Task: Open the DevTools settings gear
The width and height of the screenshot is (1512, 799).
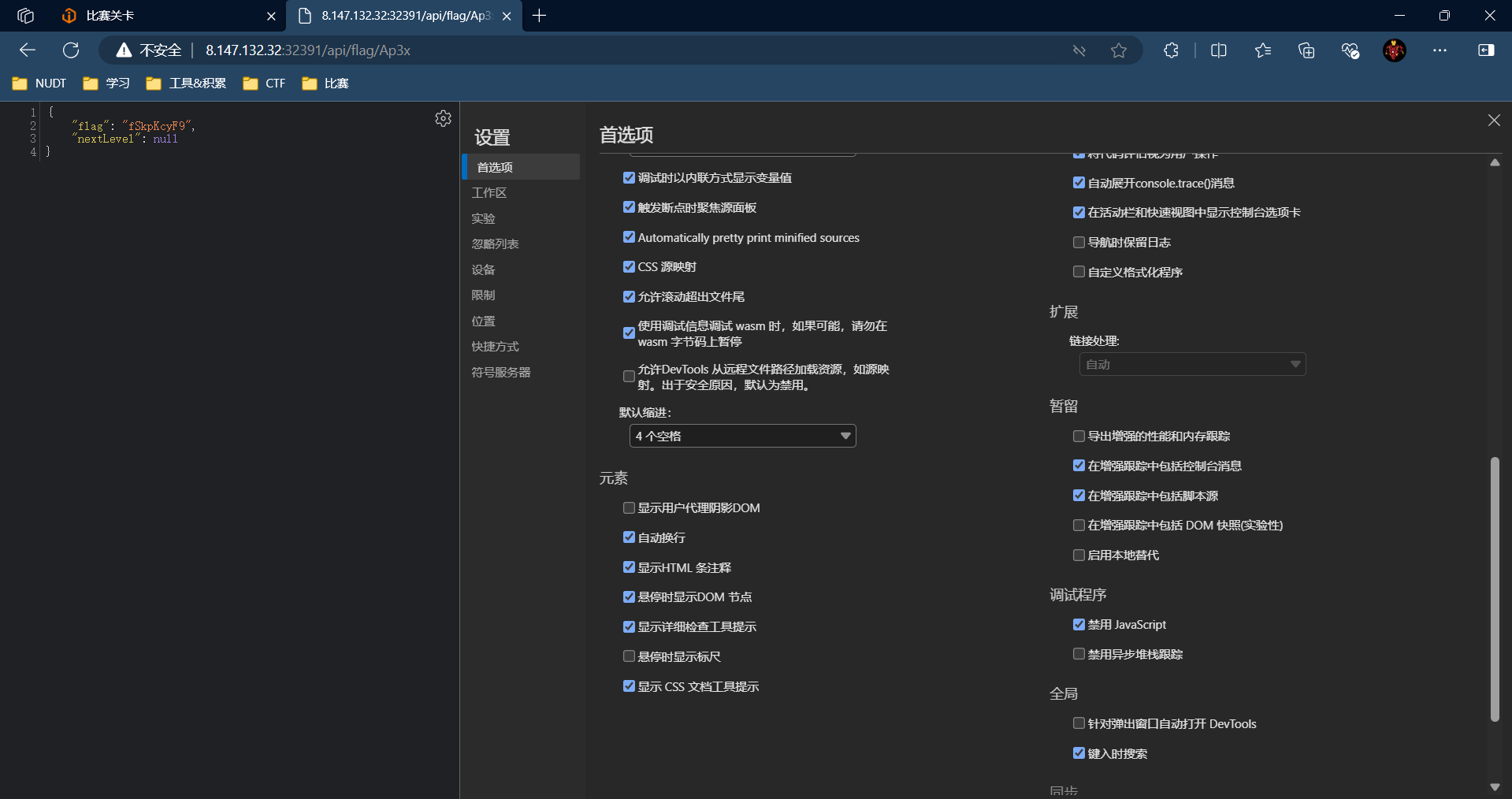Action: (x=443, y=118)
